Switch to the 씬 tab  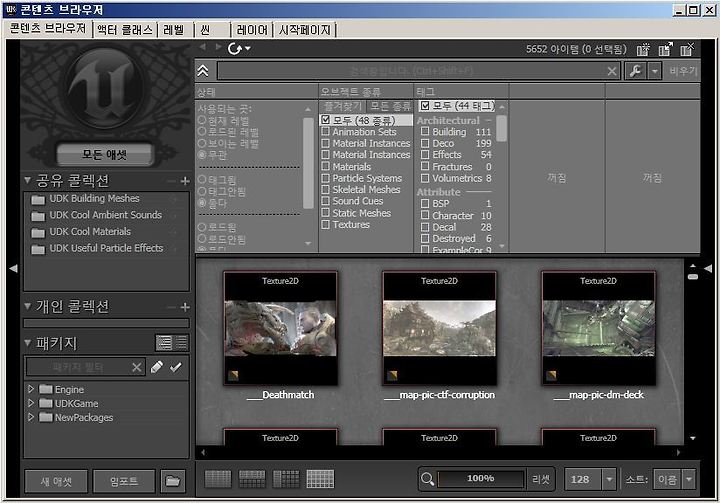coord(205,30)
